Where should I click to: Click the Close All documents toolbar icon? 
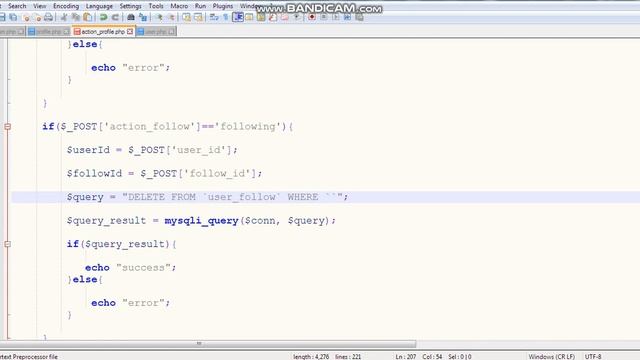[38, 17]
